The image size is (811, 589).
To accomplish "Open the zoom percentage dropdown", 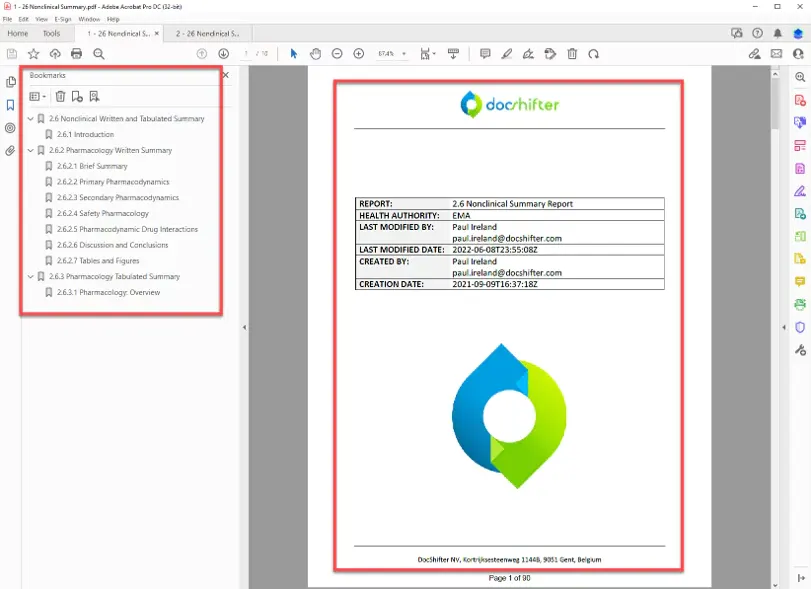I will [x=404, y=54].
